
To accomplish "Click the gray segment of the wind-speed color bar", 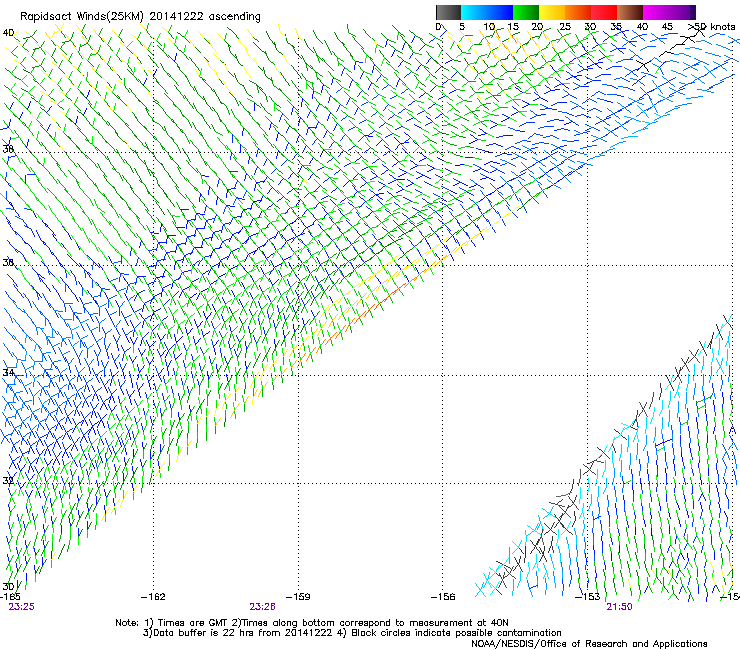I will pyautogui.click(x=448, y=12).
